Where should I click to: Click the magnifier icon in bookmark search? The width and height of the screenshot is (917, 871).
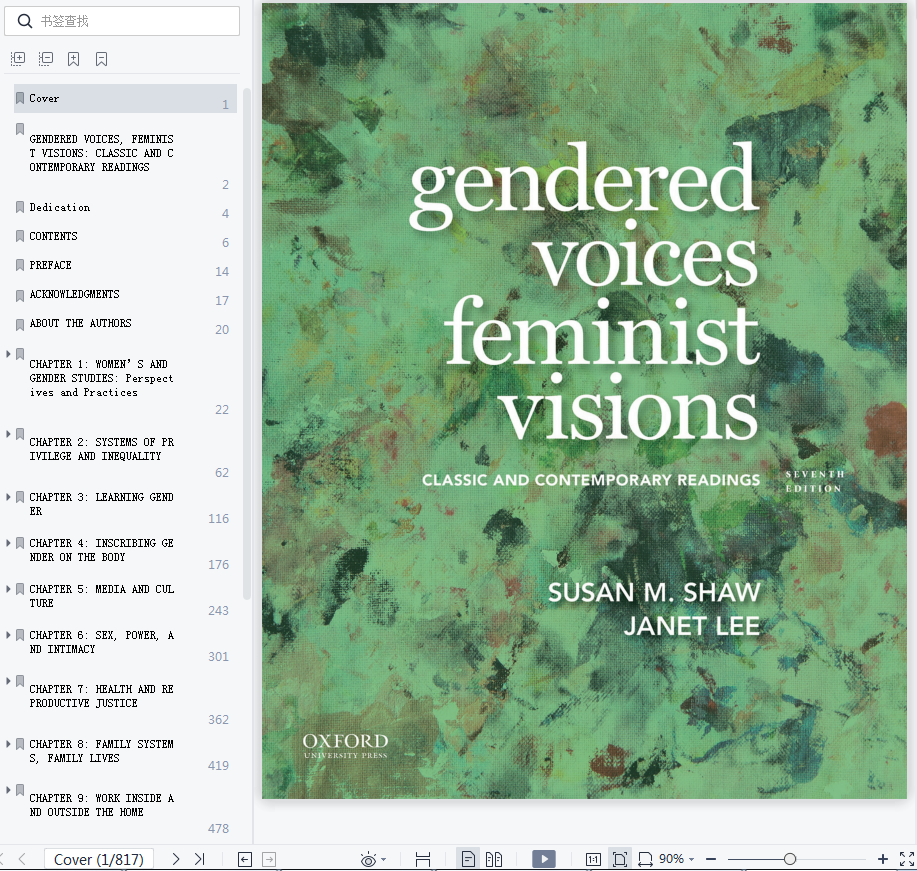[x=25, y=21]
